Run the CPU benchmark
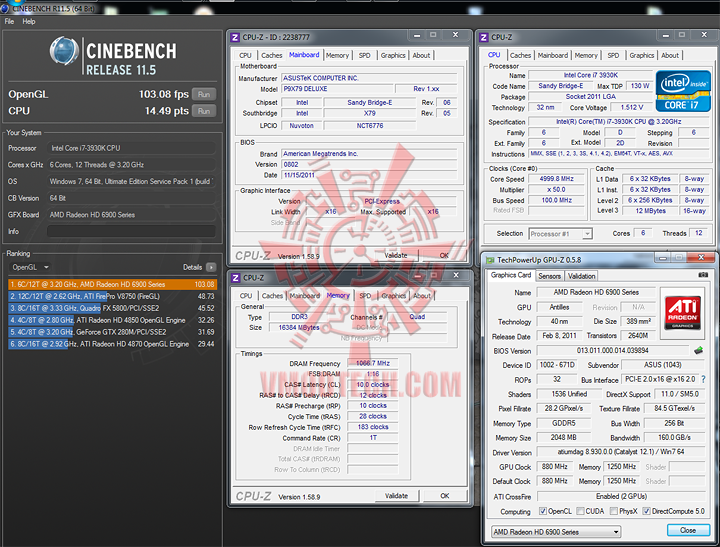Viewport: 720px width, 547px height. coord(204,111)
